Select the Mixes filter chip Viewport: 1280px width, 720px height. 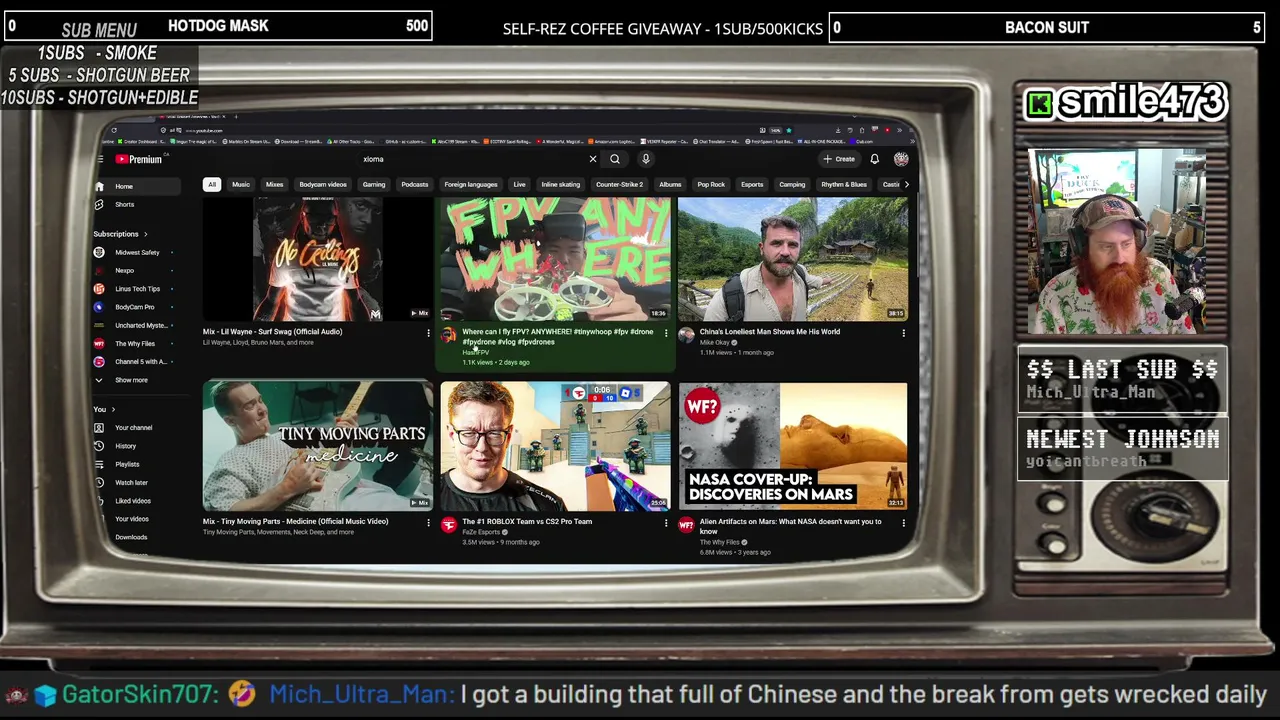point(274,184)
